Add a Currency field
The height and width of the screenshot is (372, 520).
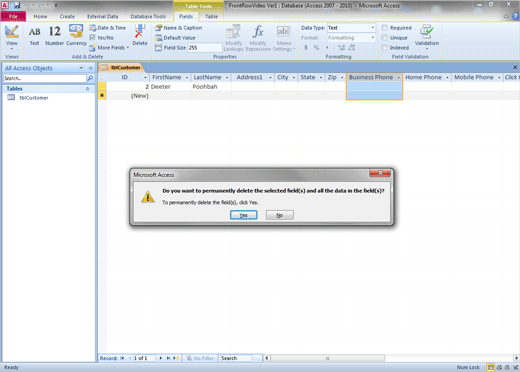[x=76, y=36]
